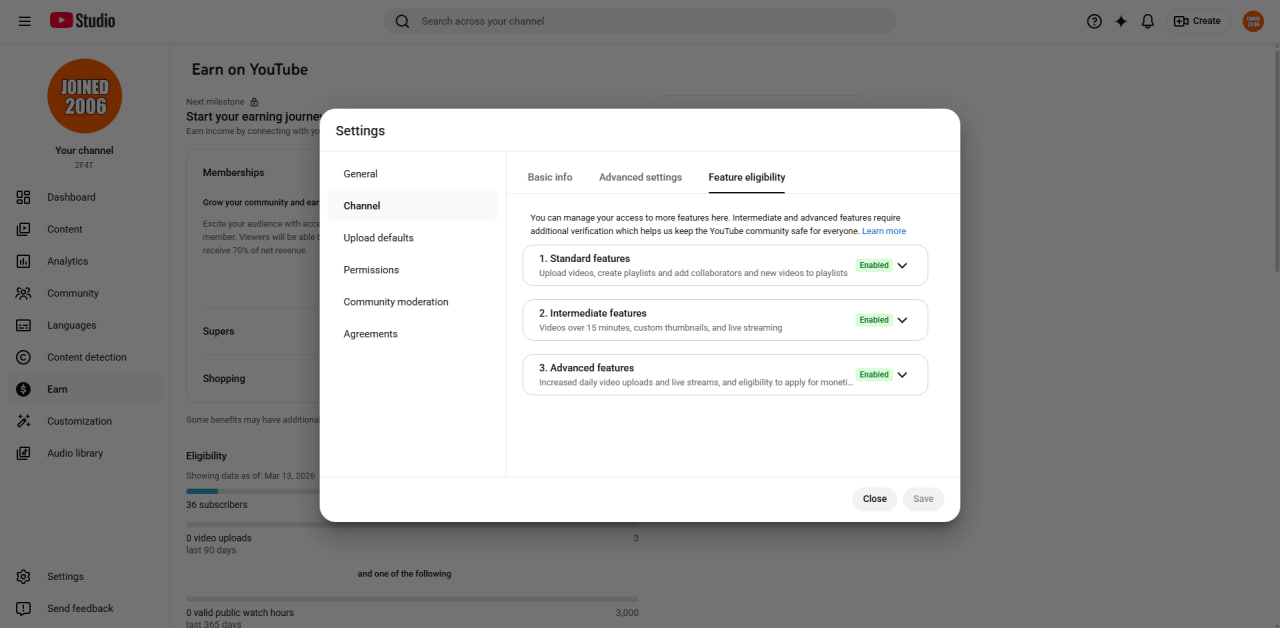This screenshot has width=1280, height=628.
Task: Click the '1. Standard features' title
Action: (585, 258)
